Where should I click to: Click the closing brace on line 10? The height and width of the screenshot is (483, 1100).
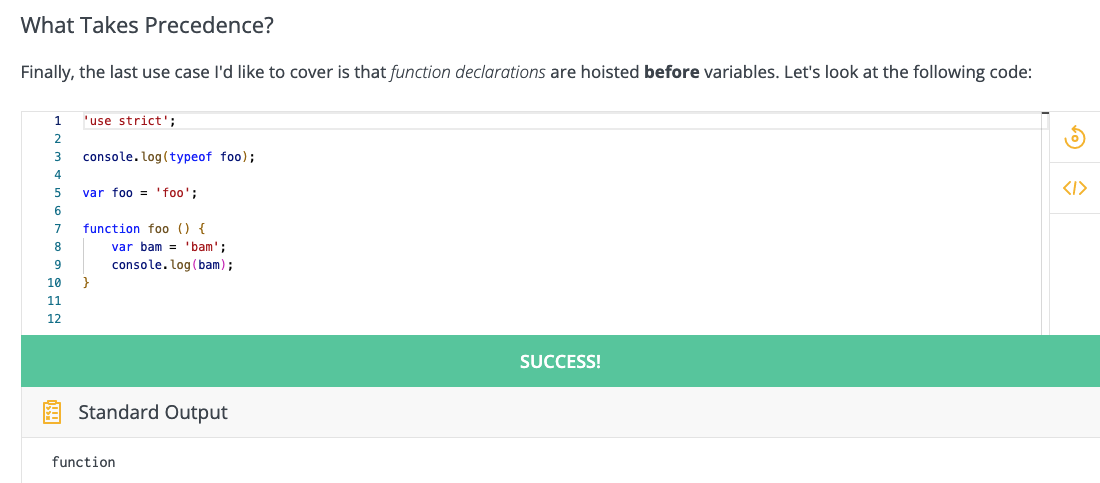tap(86, 283)
